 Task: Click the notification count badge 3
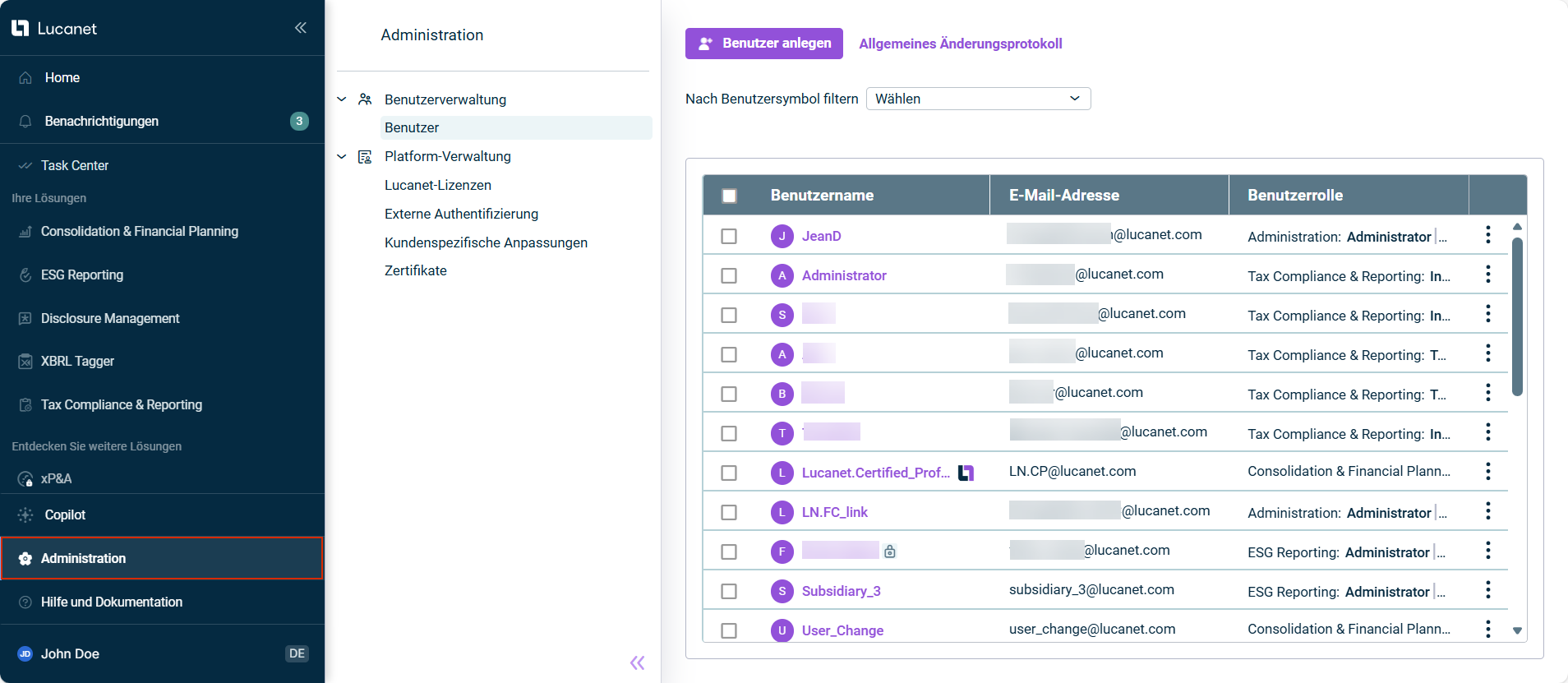pos(299,121)
